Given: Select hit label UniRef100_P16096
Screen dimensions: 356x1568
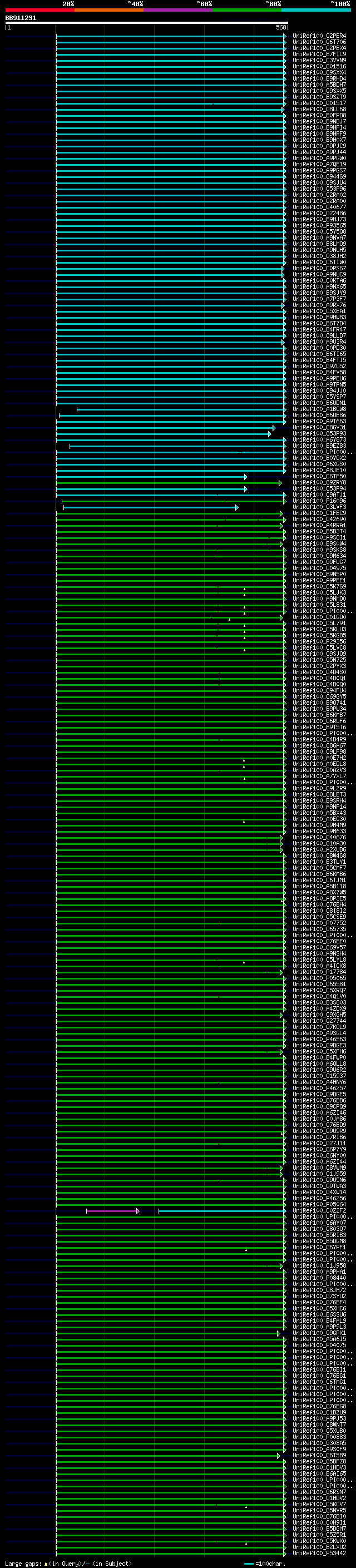Looking at the screenshot, I should point(319,501).
